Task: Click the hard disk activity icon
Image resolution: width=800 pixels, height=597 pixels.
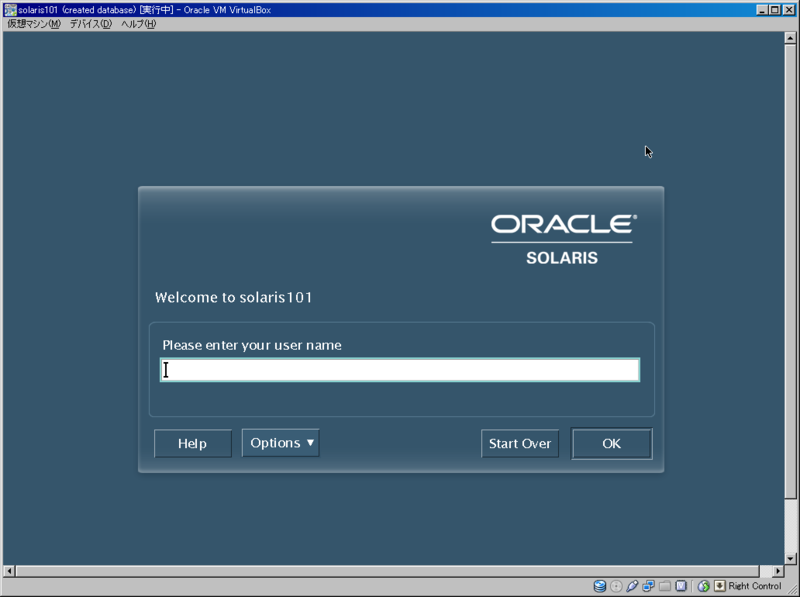Action: pos(599,586)
